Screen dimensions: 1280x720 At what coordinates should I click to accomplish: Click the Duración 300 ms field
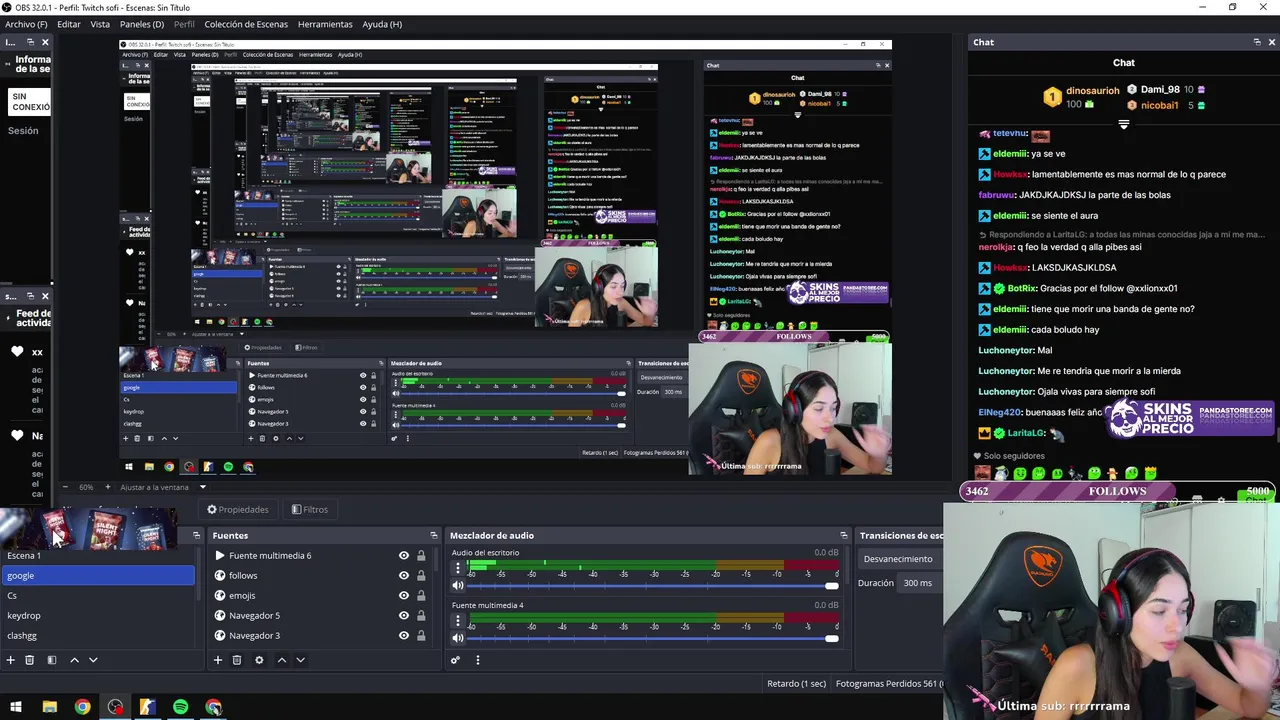921,583
